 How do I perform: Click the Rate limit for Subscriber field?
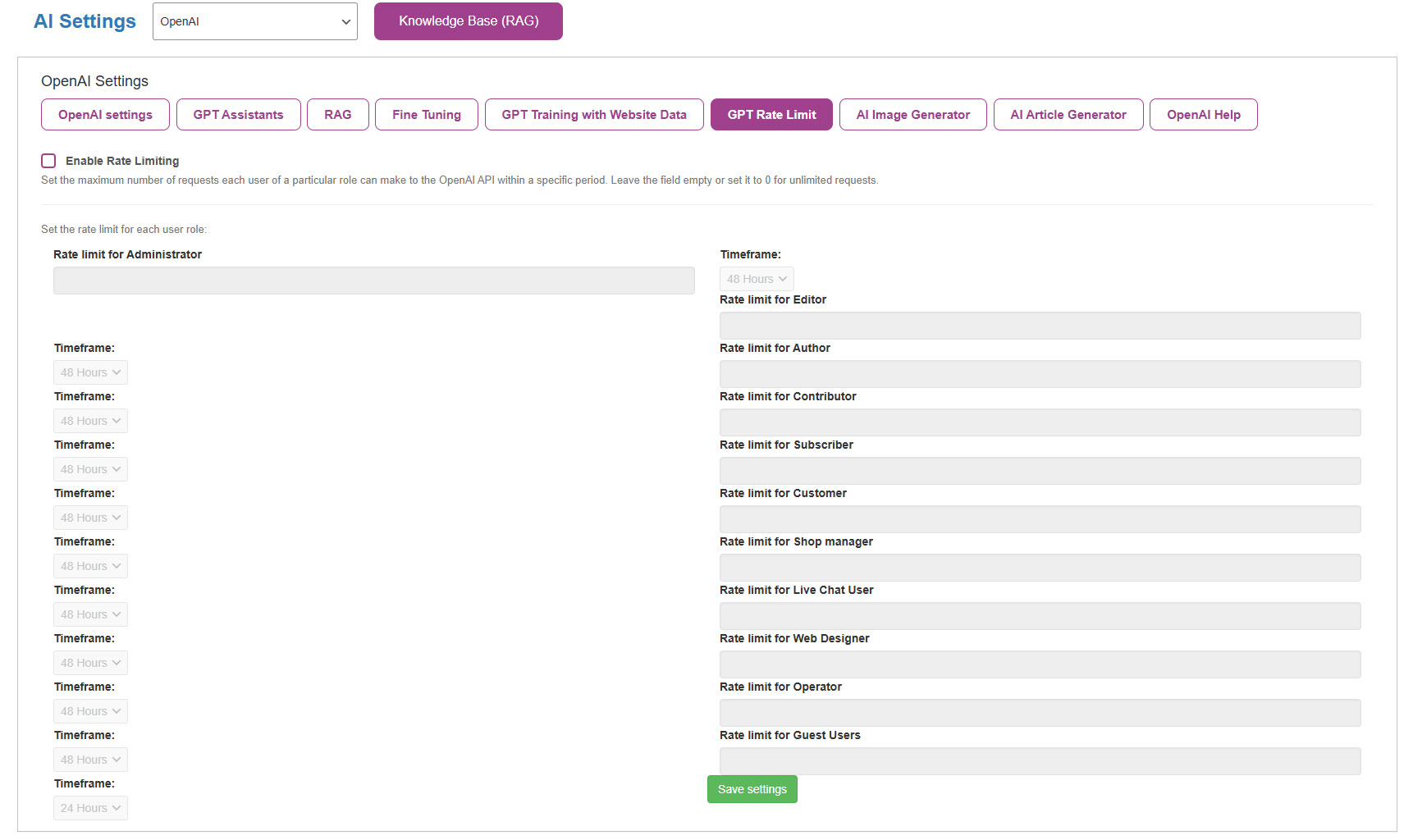pyautogui.click(x=1040, y=471)
